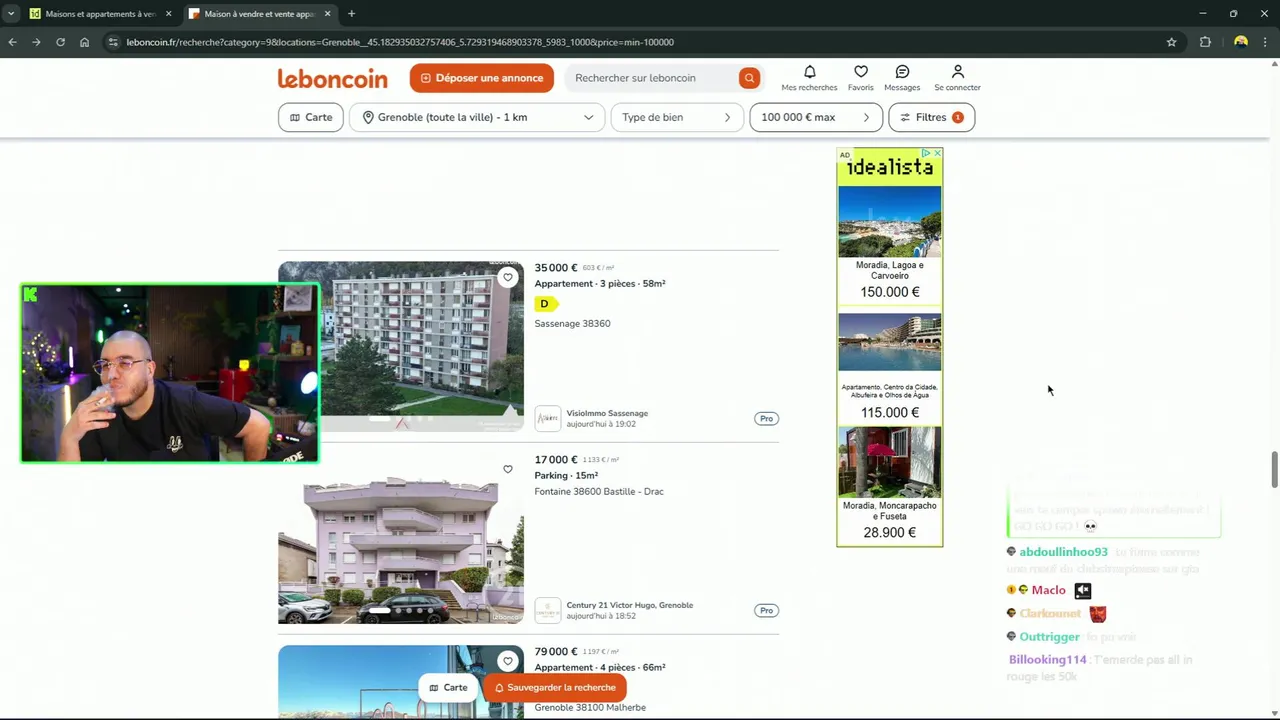
Task: Open the tab search dropdown arrow
Action: (x=10, y=14)
